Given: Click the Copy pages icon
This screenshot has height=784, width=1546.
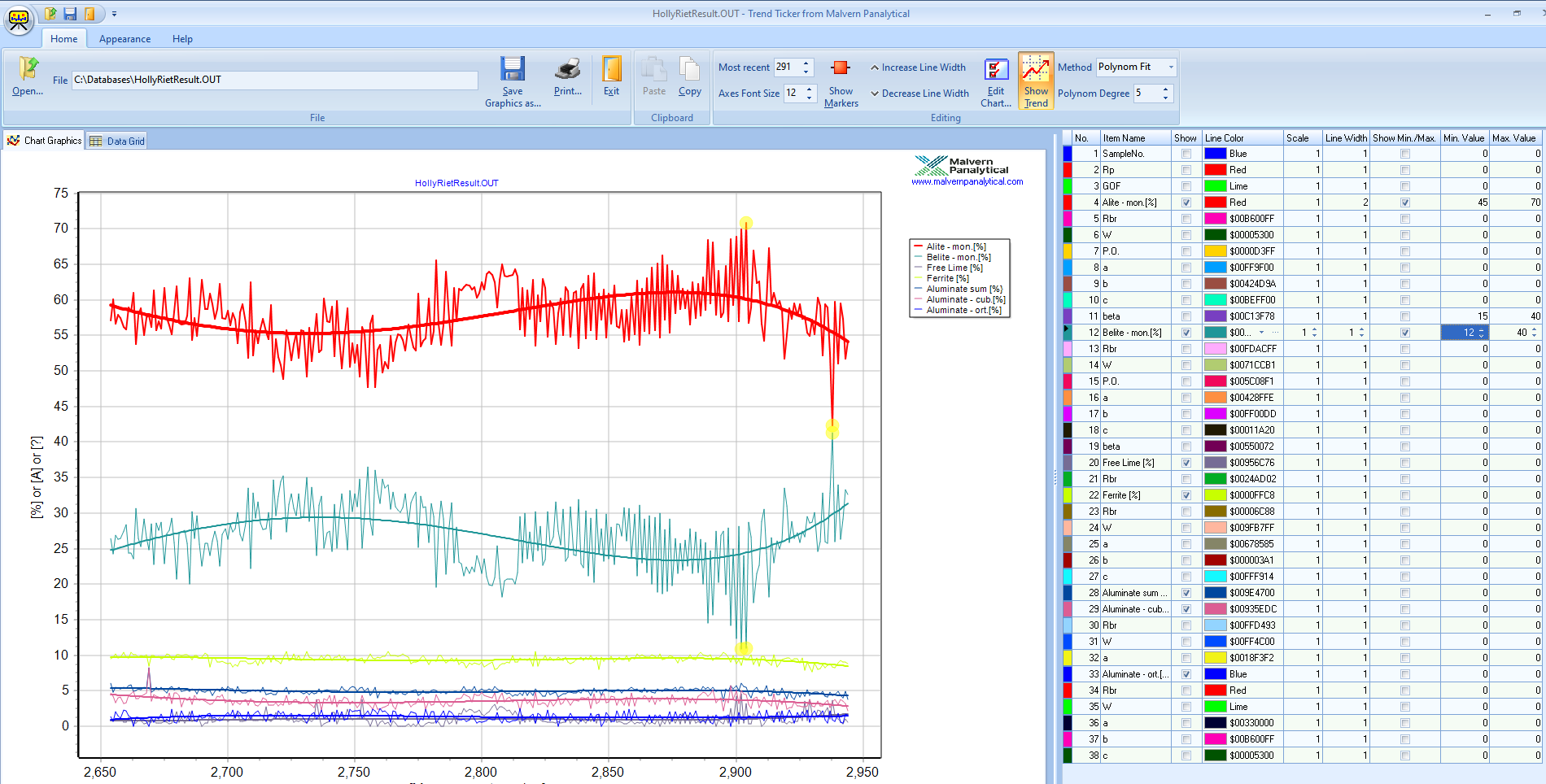Looking at the screenshot, I should (x=689, y=68).
